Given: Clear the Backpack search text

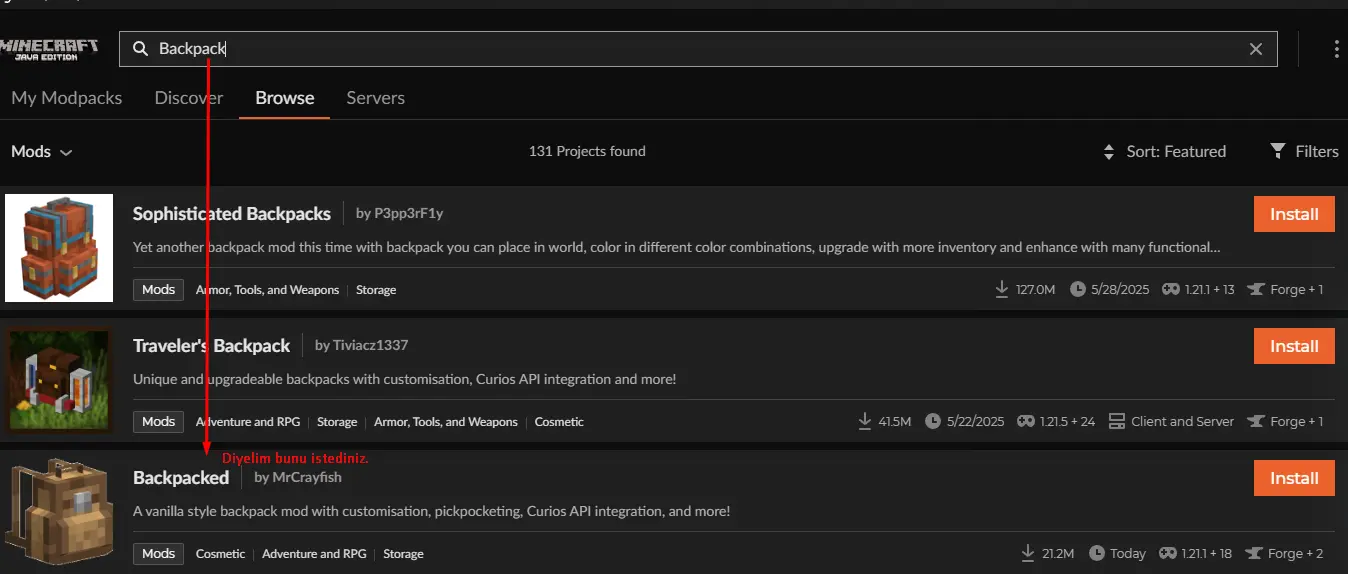Looking at the screenshot, I should (1256, 49).
